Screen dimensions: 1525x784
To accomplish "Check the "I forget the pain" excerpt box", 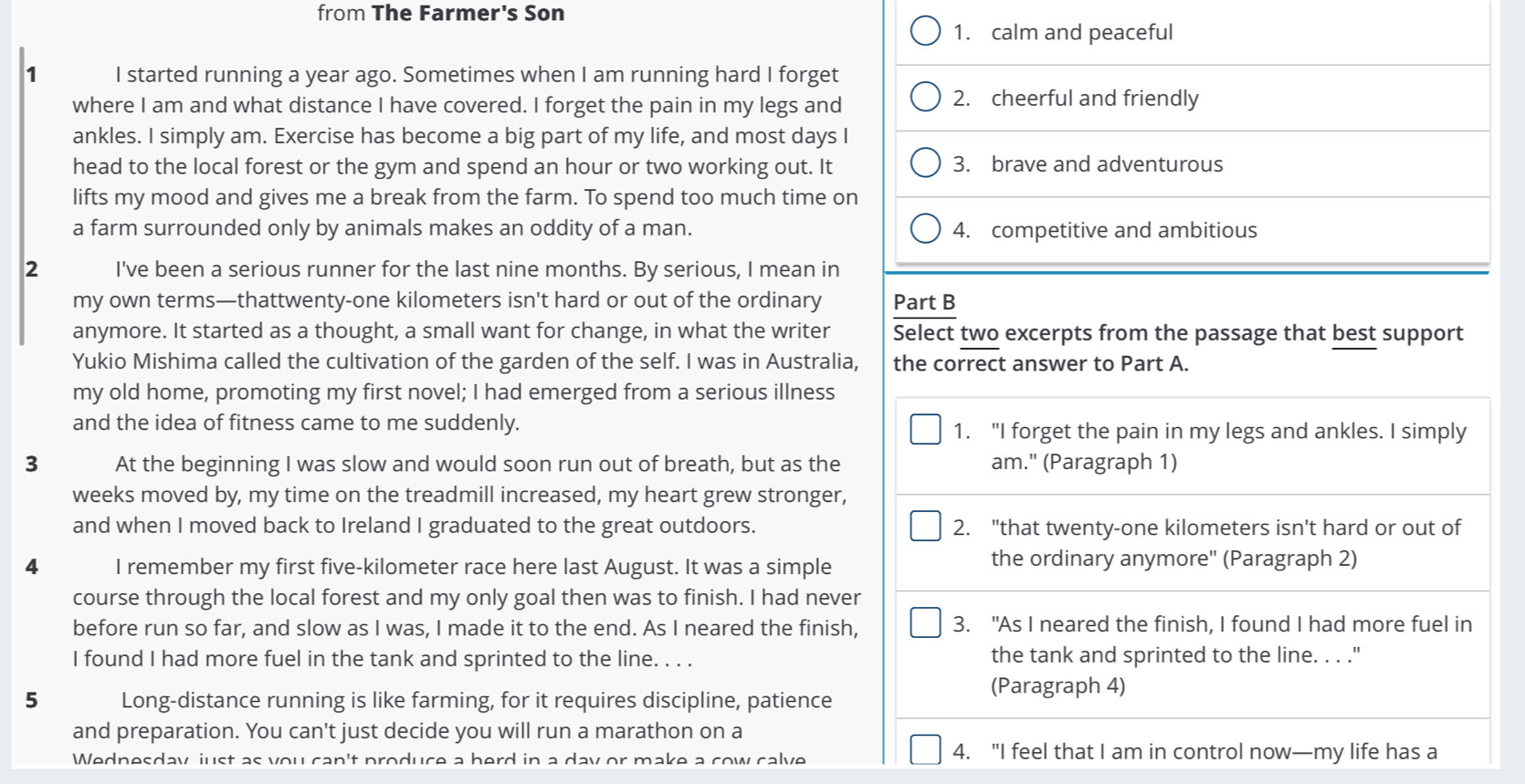I will point(925,429).
